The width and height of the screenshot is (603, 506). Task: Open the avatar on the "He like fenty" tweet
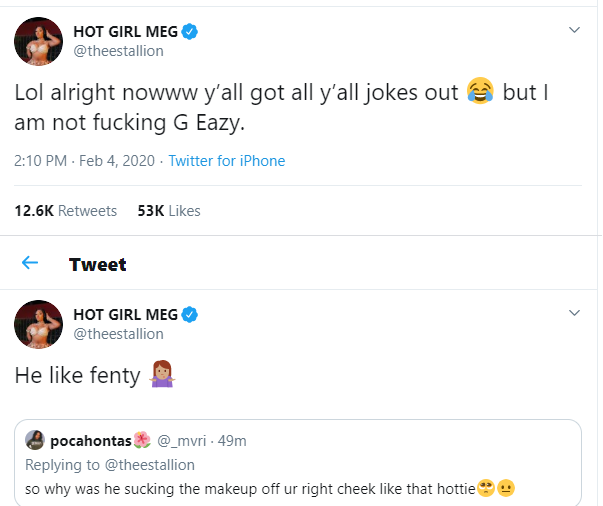pyautogui.click(x=38, y=324)
